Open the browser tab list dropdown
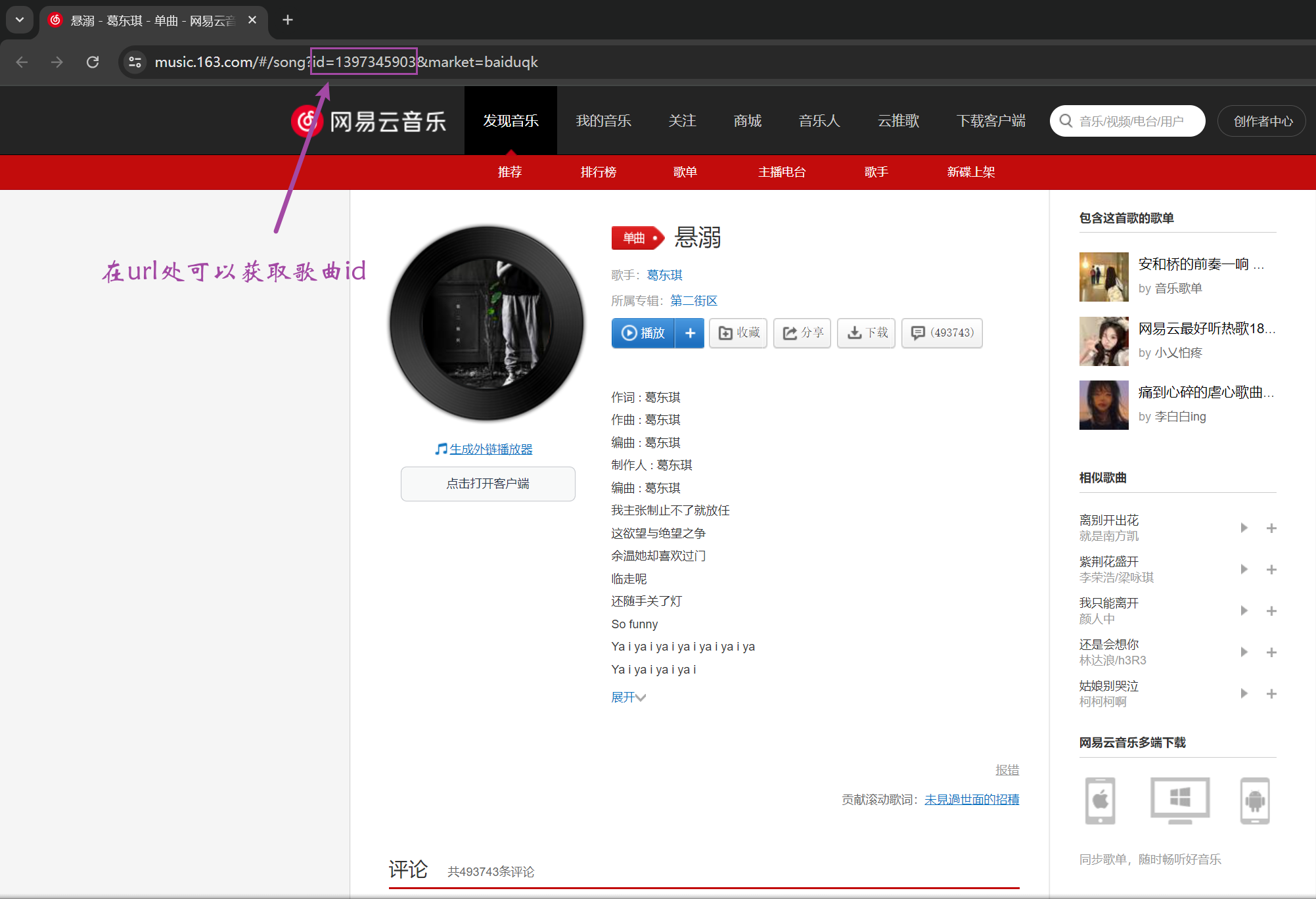Screen dimensions: 1316x899 point(20,20)
